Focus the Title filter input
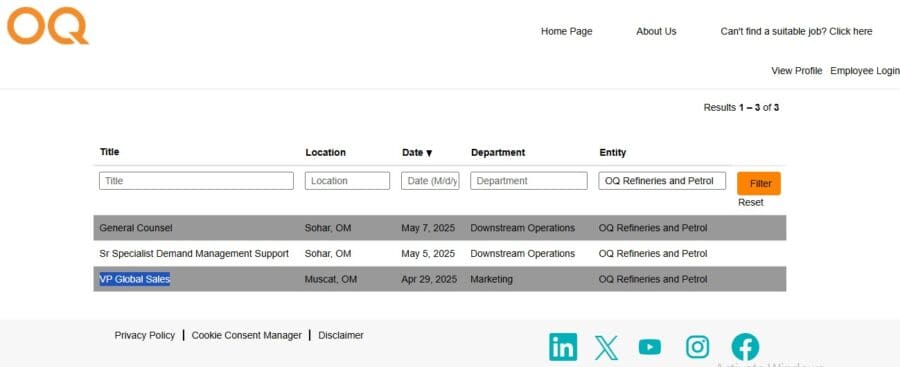The image size is (900, 367). pos(196,181)
